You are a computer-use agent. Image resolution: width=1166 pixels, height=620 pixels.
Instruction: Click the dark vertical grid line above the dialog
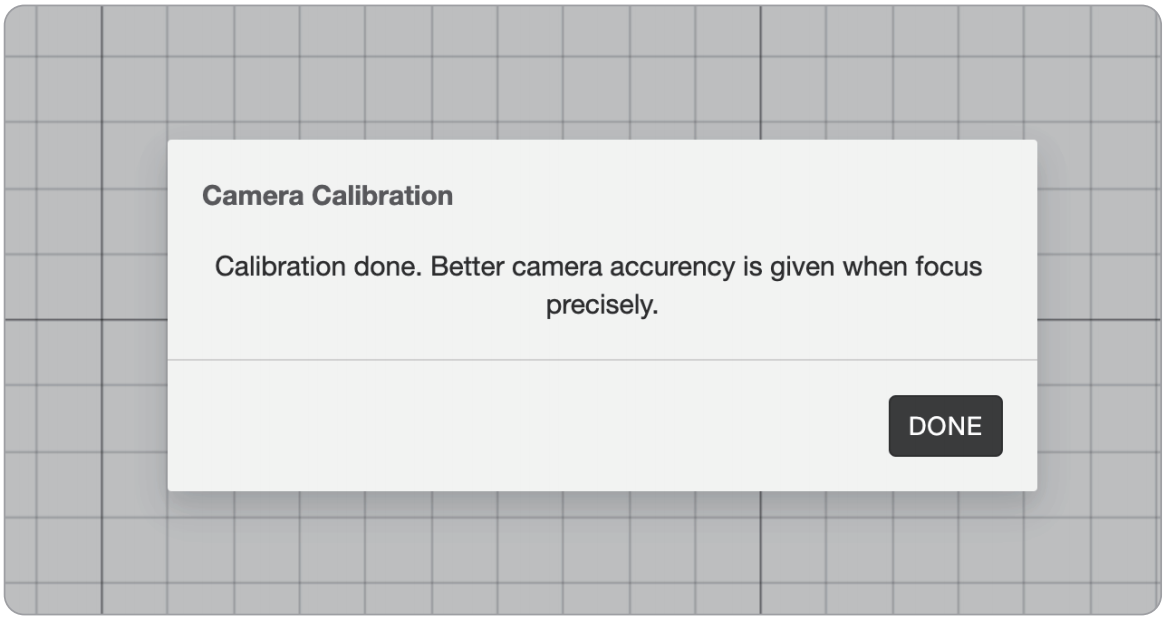(x=760, y=73)
